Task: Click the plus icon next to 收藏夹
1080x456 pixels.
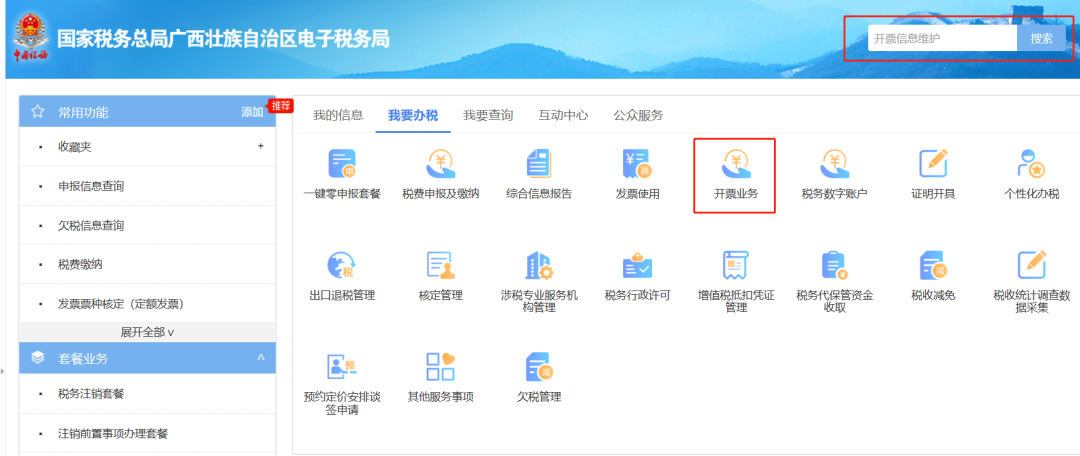Action: pos(260,146)
